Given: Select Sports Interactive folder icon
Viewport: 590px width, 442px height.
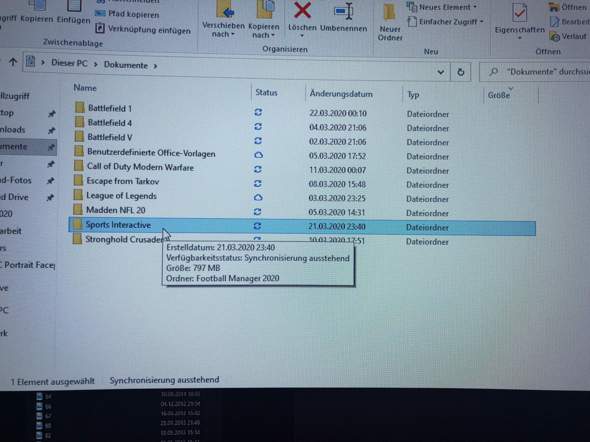Looking at the screenshot, I should (x=77, y=224).
